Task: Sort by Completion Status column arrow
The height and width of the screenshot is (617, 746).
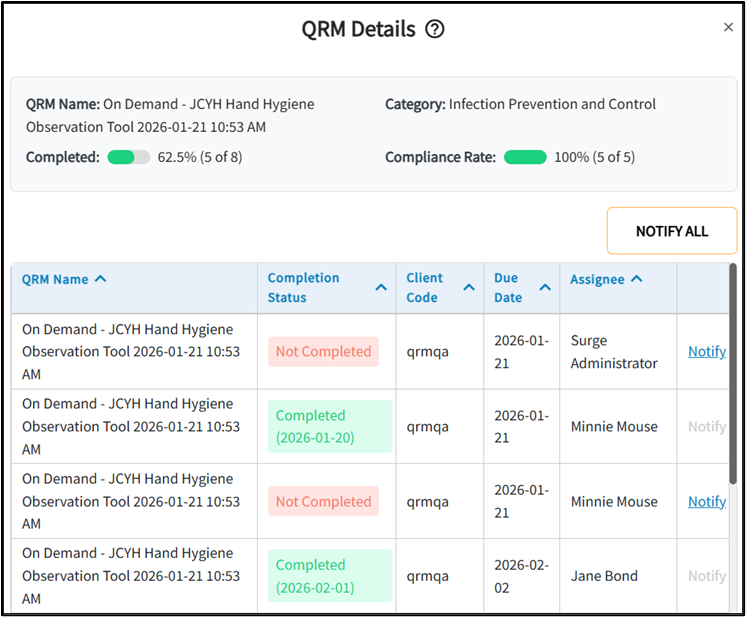Action: tap(381, 288)
